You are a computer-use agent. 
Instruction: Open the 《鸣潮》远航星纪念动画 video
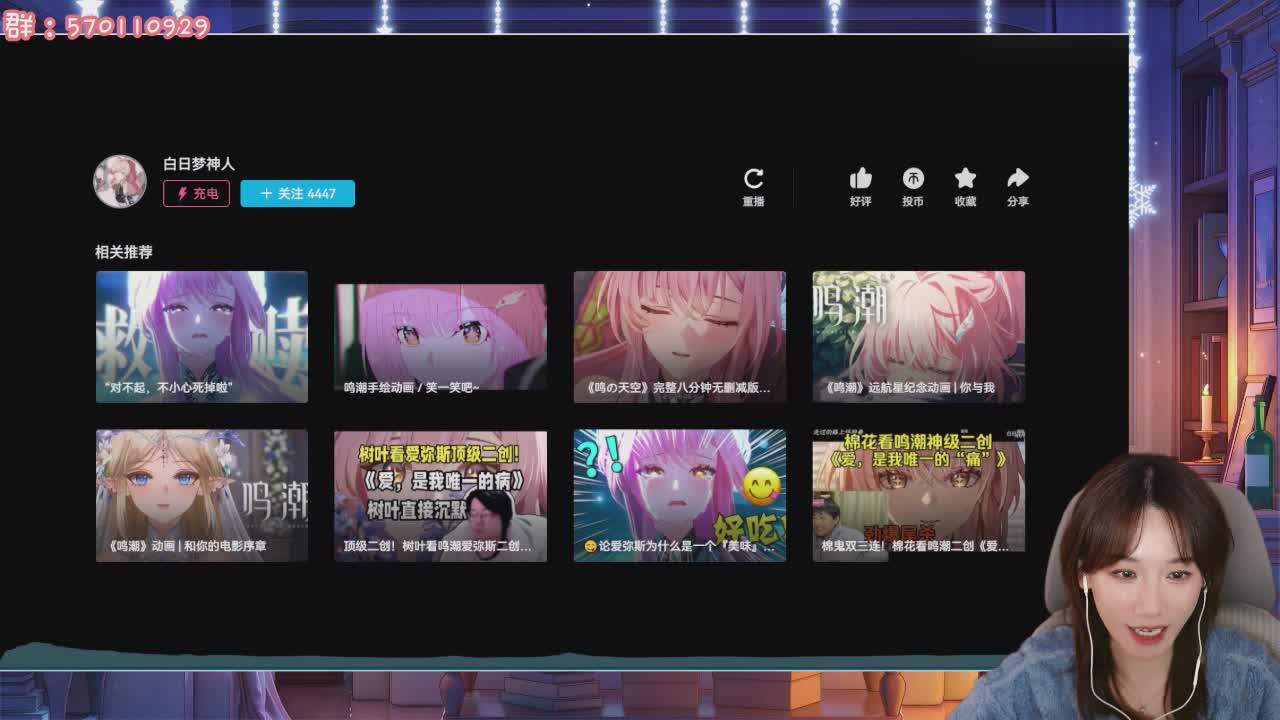coord(917,337)
